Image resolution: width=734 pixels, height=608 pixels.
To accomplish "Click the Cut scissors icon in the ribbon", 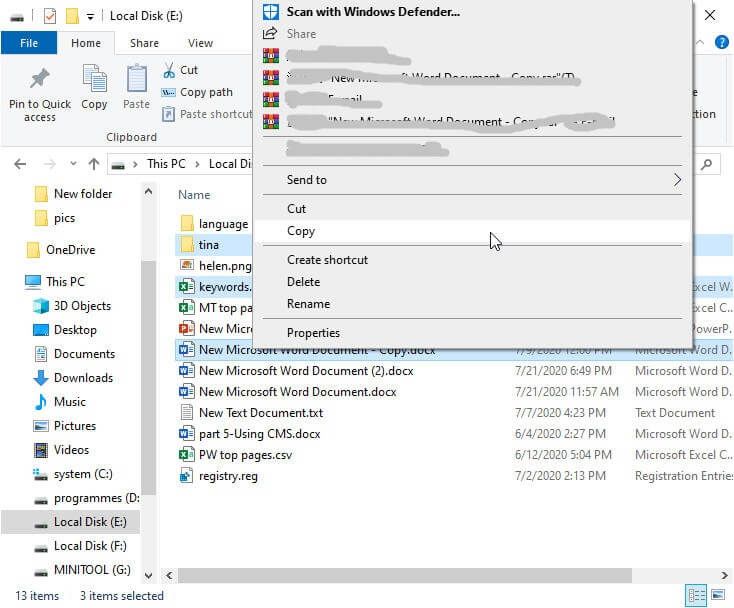I will click(169, 70).
